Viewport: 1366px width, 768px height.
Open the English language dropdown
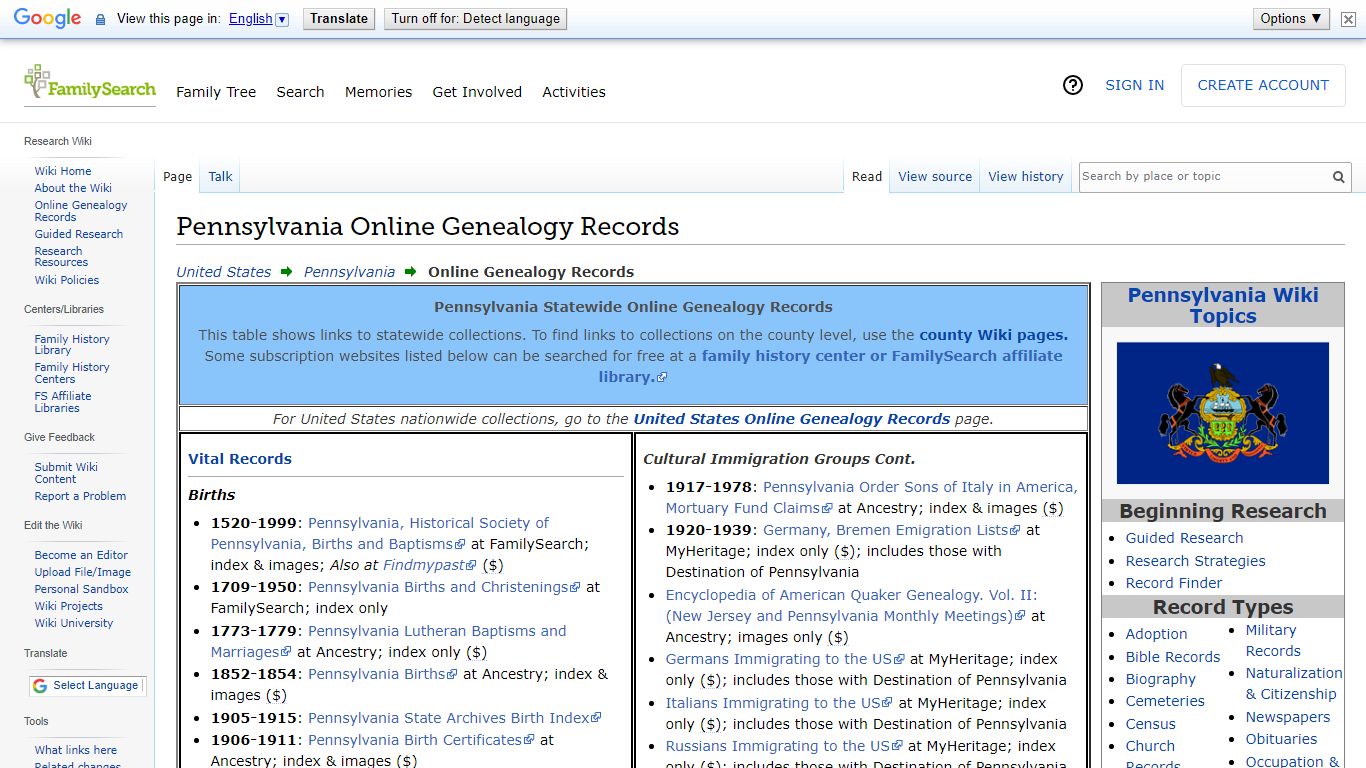pos(258,19)
